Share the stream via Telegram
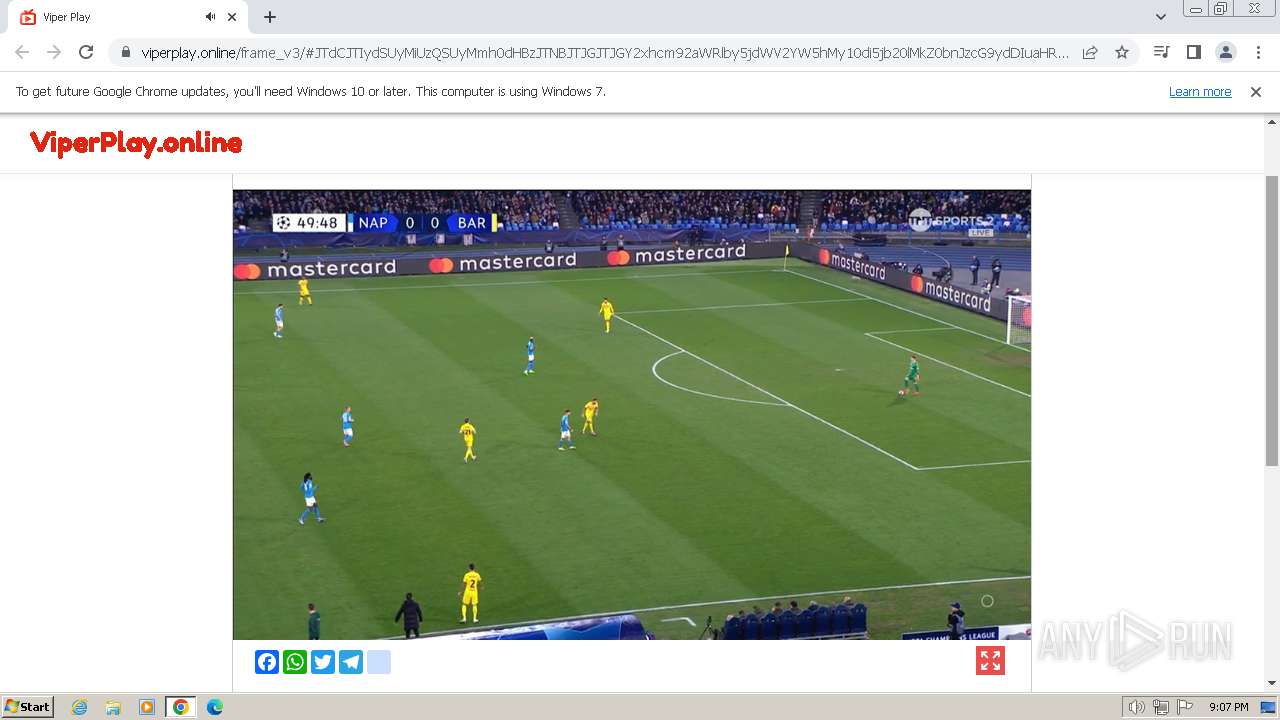Screen dimensions: 1280x720 point(351,662)
